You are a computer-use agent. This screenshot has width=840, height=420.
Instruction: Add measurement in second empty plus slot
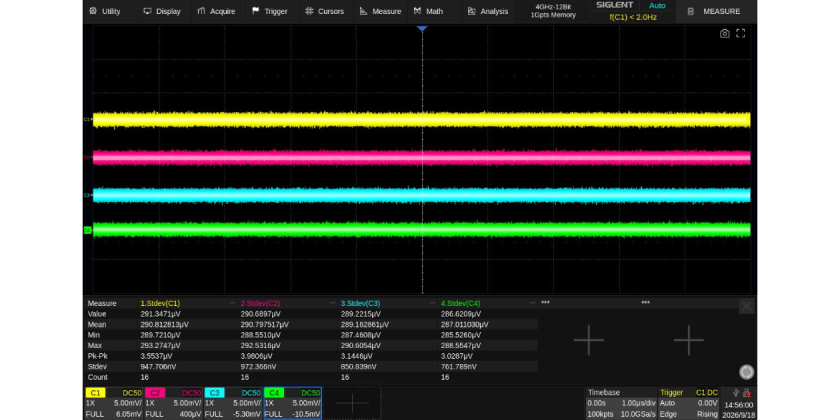click(688, 340)
